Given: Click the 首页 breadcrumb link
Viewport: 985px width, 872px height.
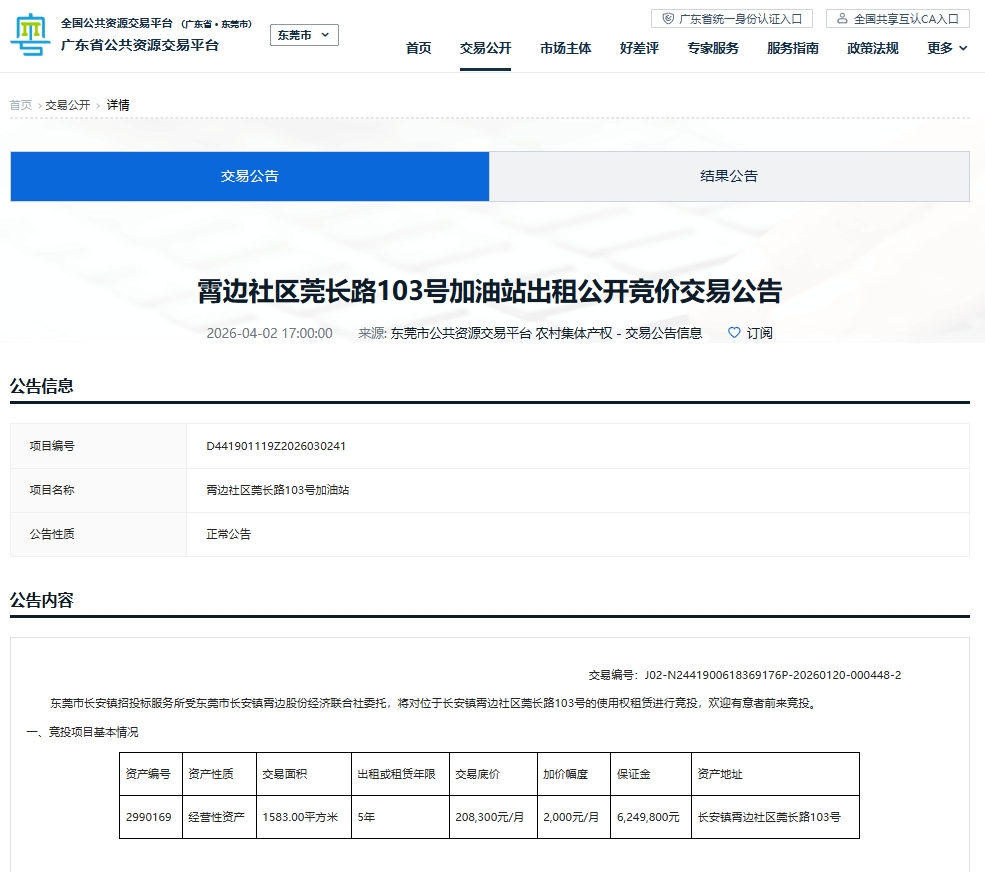Looking at the screenshot, I should click(x=21, y=105).
